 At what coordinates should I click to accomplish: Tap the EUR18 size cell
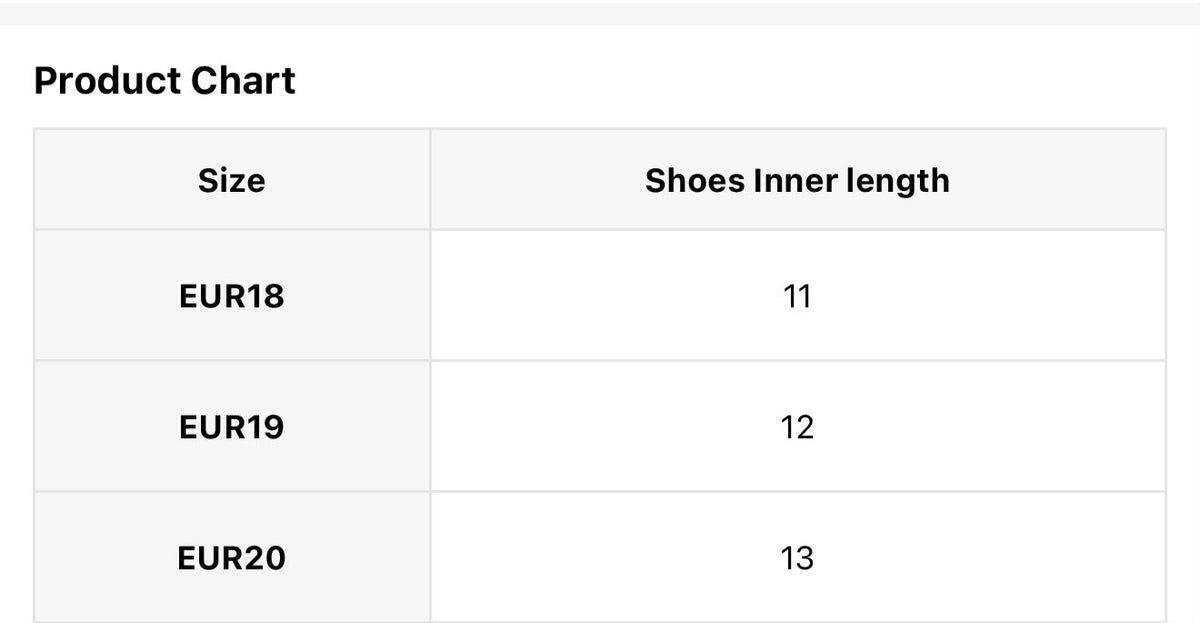point(232,296)
